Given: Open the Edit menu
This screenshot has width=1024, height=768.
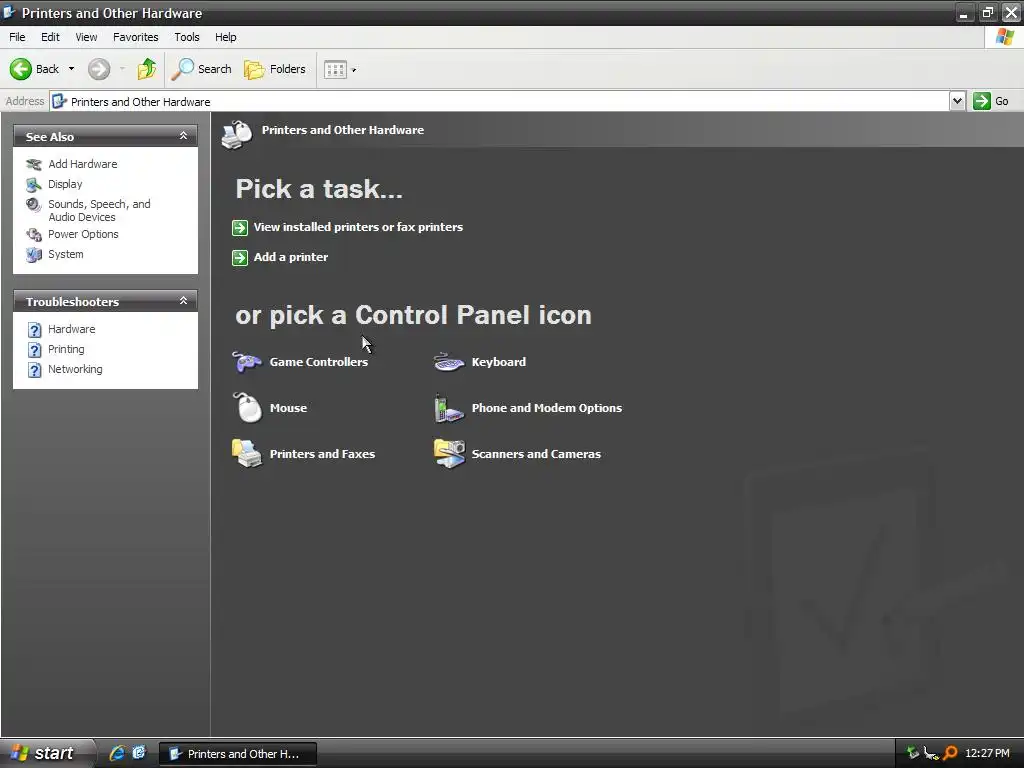Looking at the screenshot, I should pos(50,37).
